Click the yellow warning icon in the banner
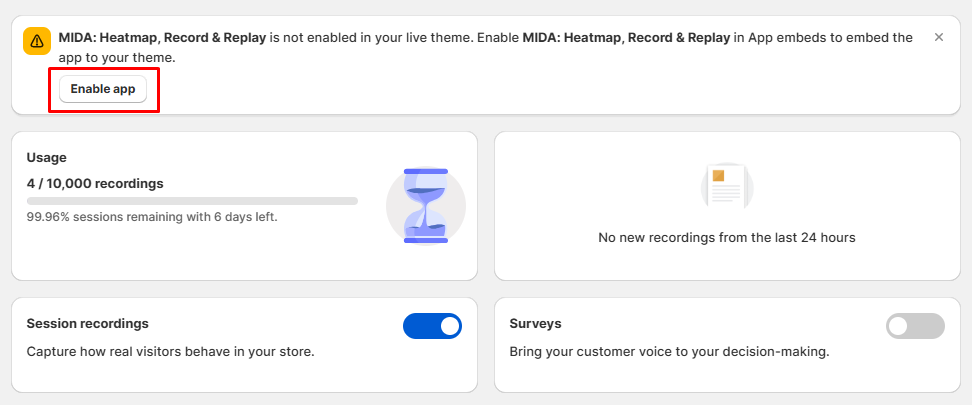This screenshot has width=972, height=405. pyautogui.click(x=37, y=41)
